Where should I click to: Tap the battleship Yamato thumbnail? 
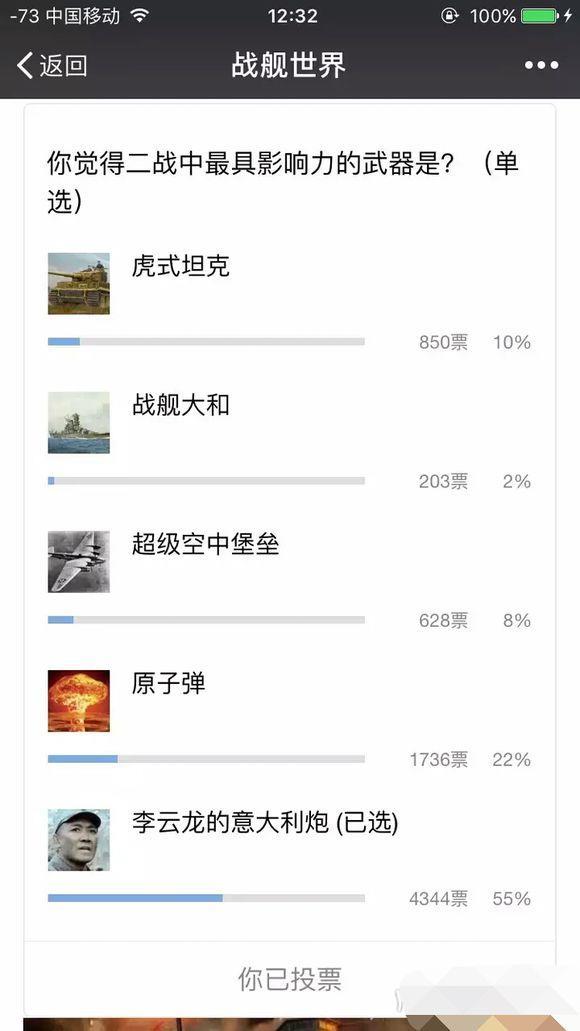pos(79,423)
